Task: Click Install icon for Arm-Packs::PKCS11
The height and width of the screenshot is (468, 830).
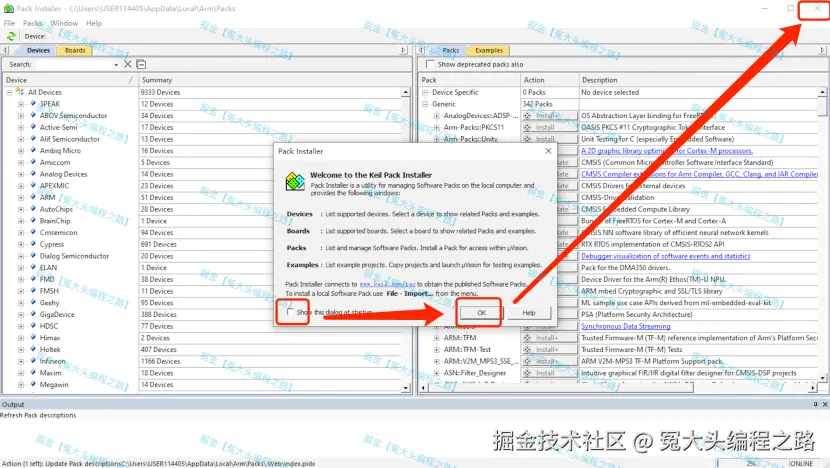Action: pyautogui.click(x=527, y=127)
